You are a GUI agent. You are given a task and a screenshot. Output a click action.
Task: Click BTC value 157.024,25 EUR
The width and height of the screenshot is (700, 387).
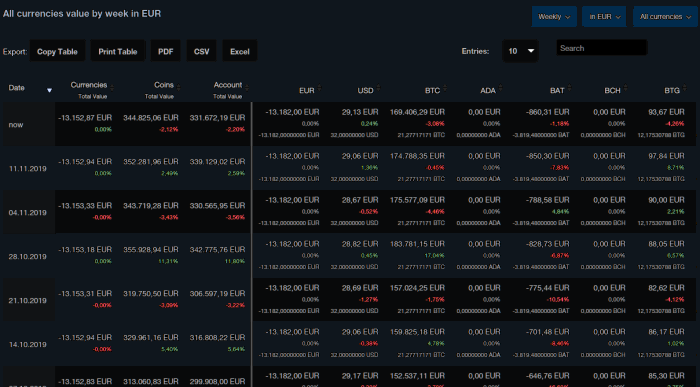coord(417,288)
